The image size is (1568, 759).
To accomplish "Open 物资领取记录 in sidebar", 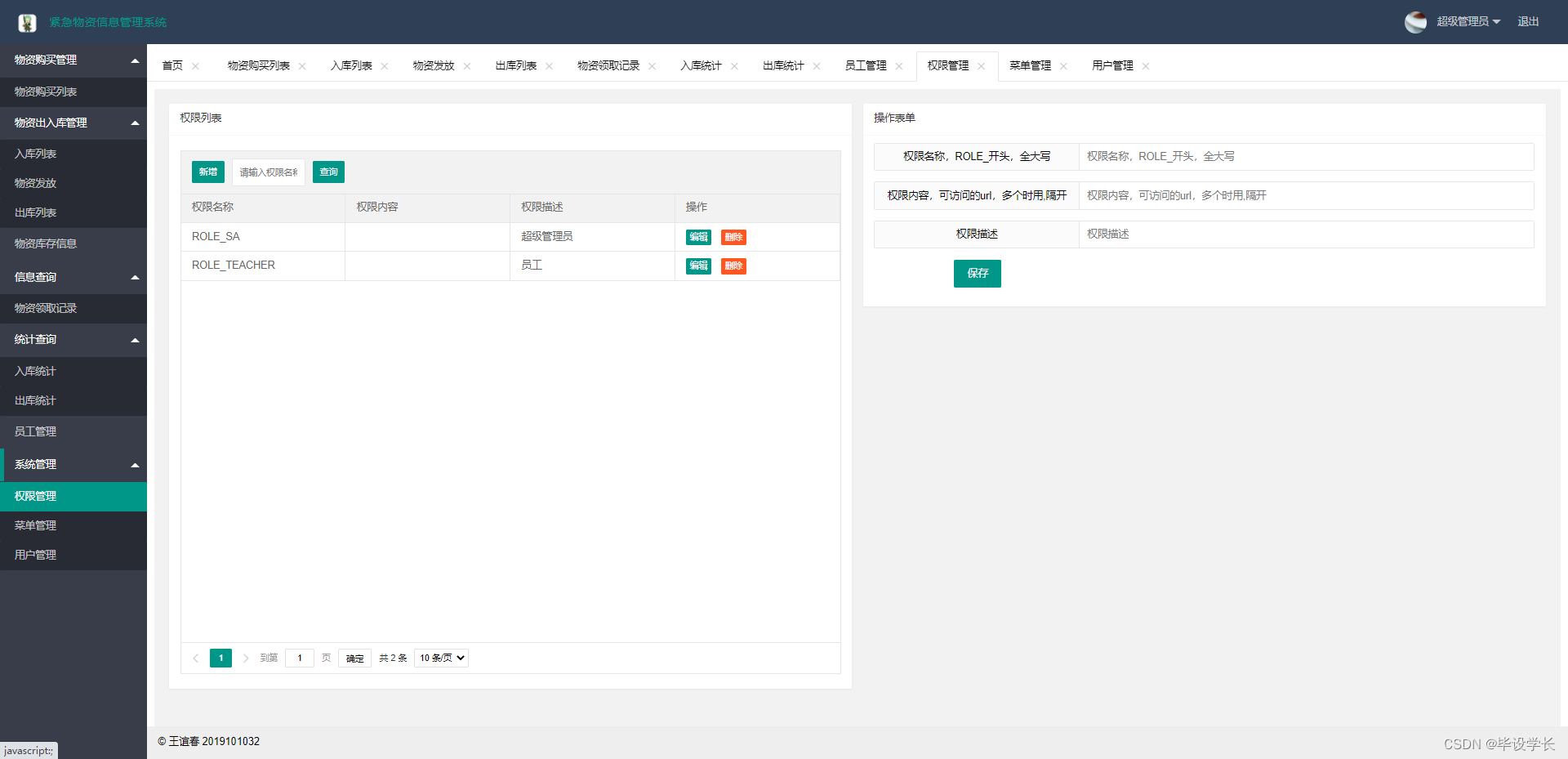I will (73, 309).
